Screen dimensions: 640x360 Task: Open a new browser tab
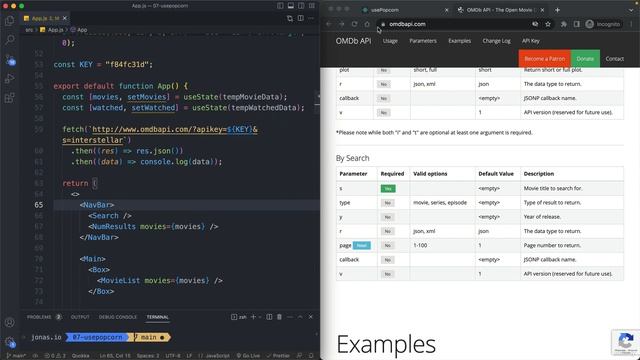point(557,10)
